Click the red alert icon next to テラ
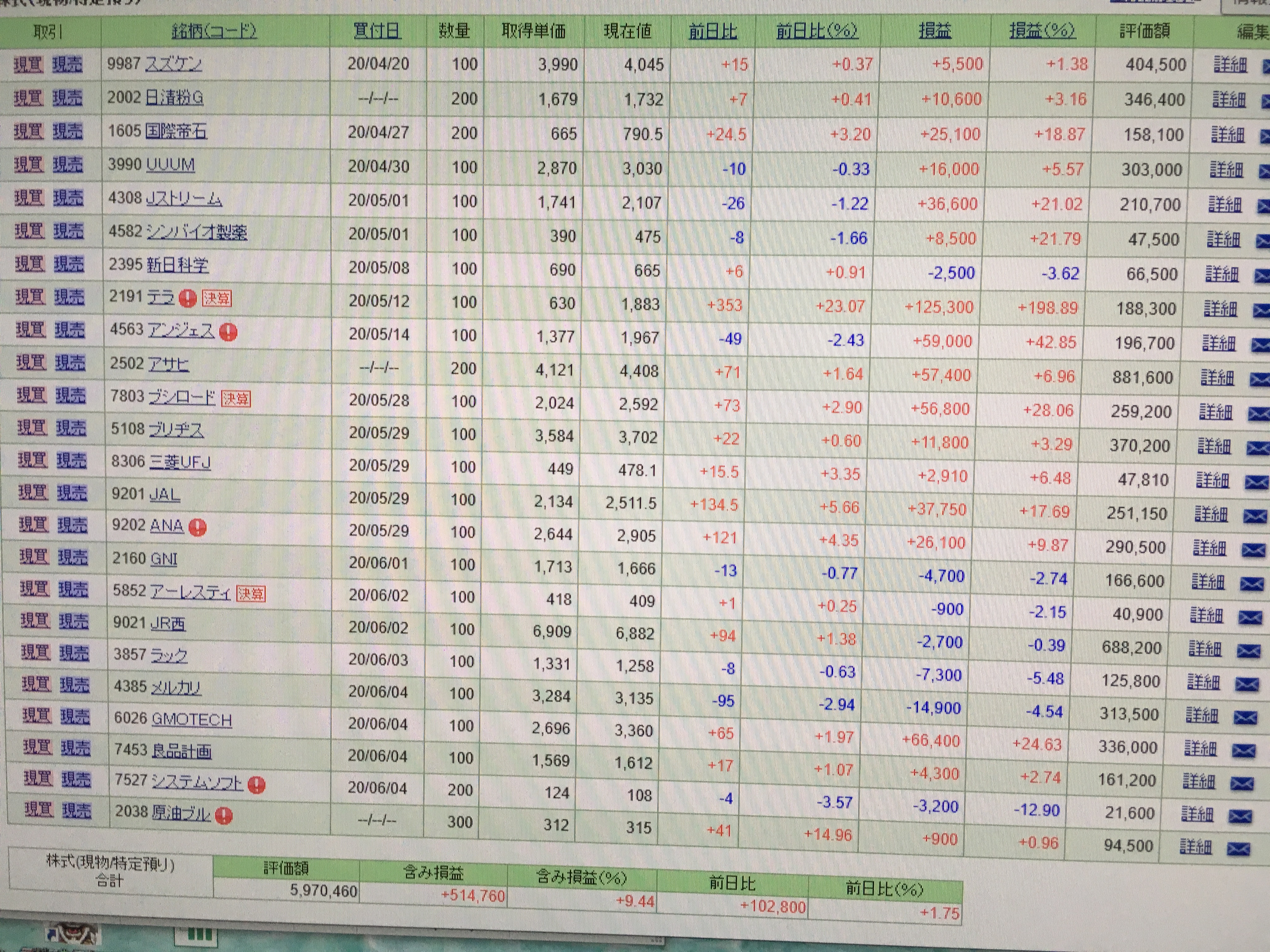The width and height of the screenshot is (1270, 952). pos(187,298)
